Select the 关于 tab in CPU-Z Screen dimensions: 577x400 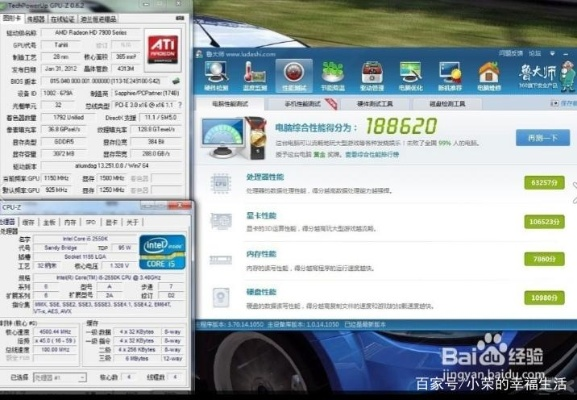[132, 222]
